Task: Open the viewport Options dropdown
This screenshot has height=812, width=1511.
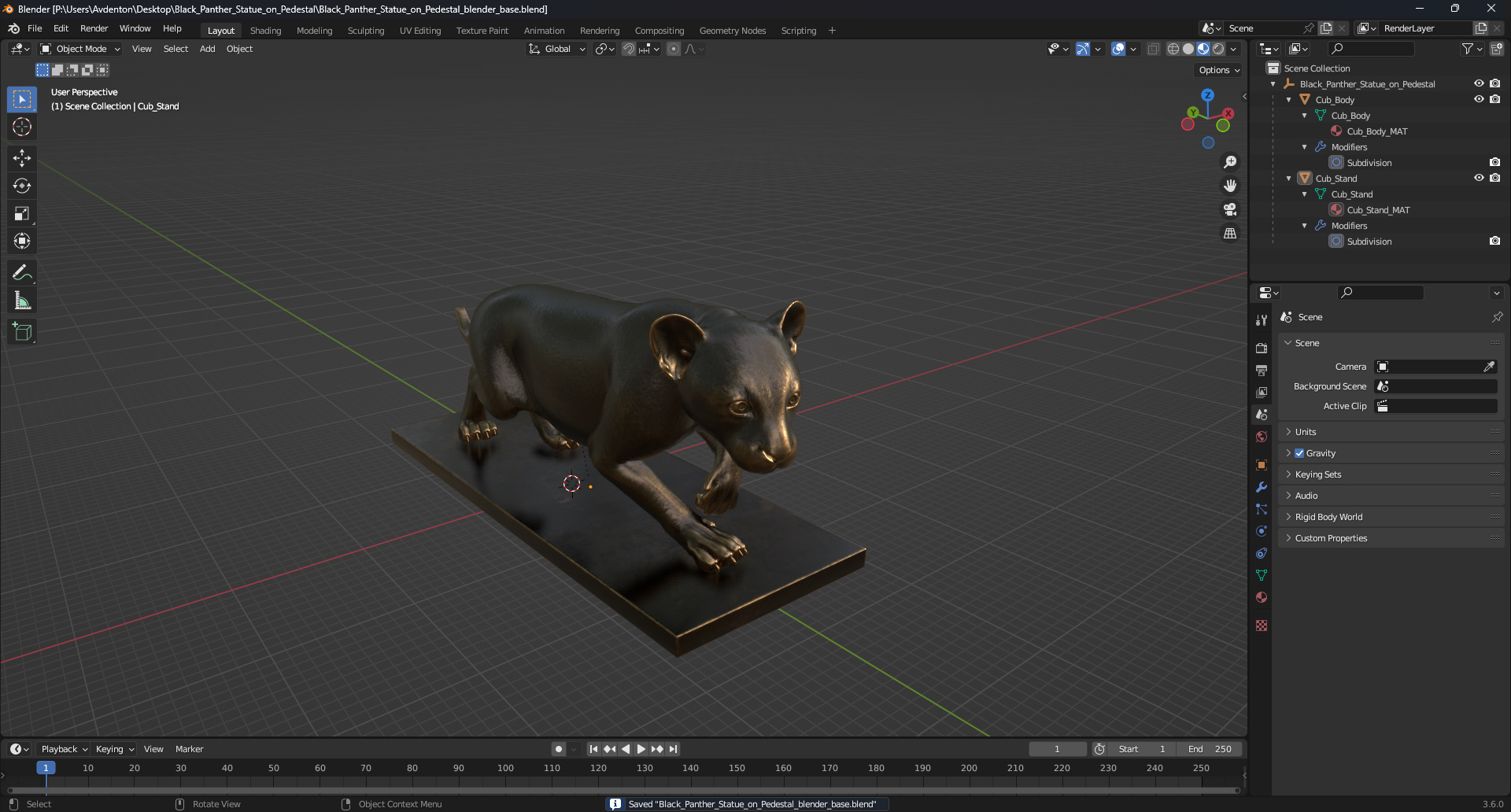Action: click(1219, 70)
